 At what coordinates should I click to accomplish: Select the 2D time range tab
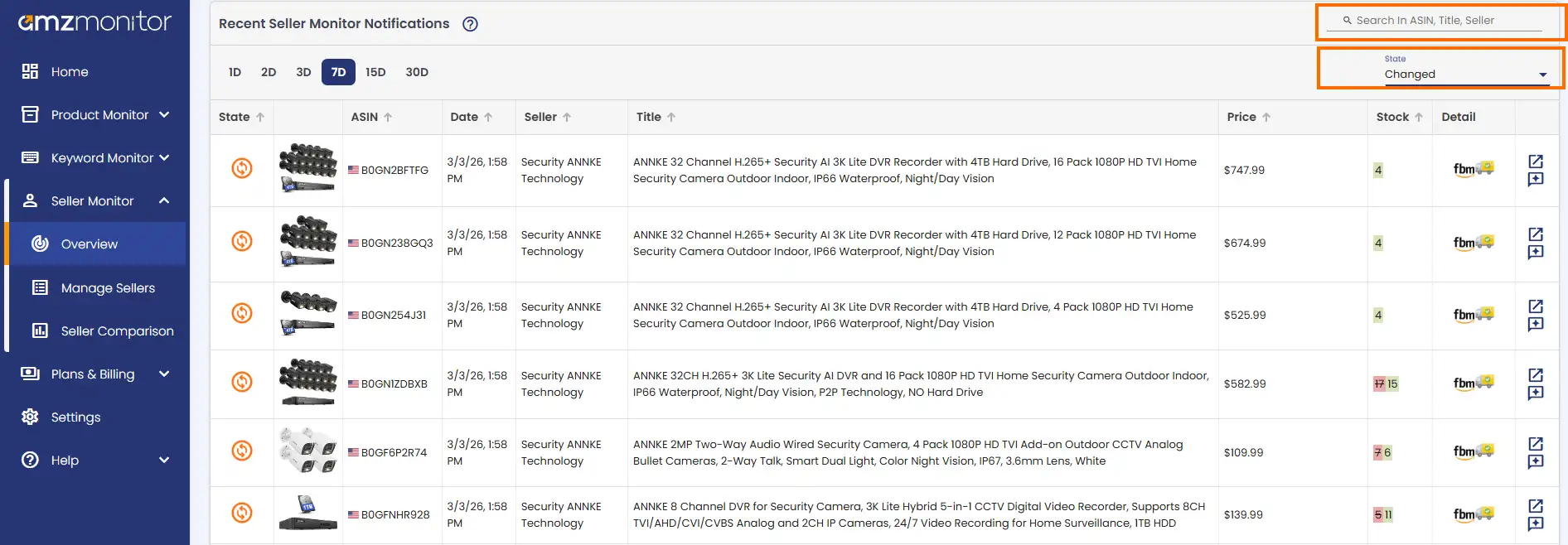[x=269, y=72]
